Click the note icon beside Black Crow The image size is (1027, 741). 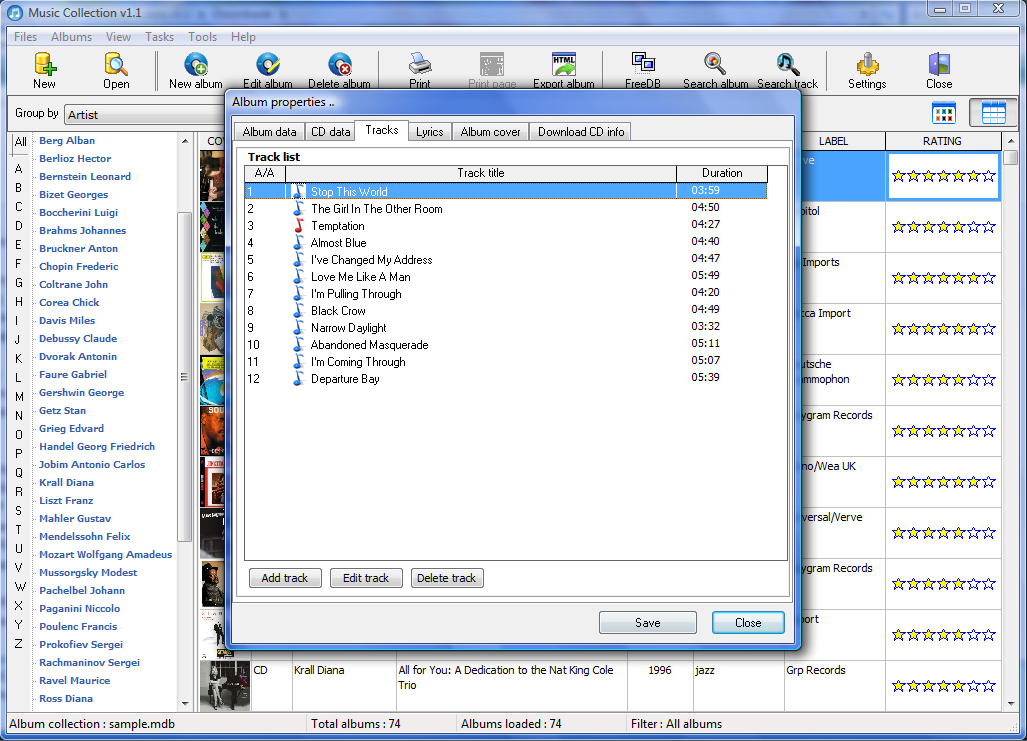coord(299,311)
